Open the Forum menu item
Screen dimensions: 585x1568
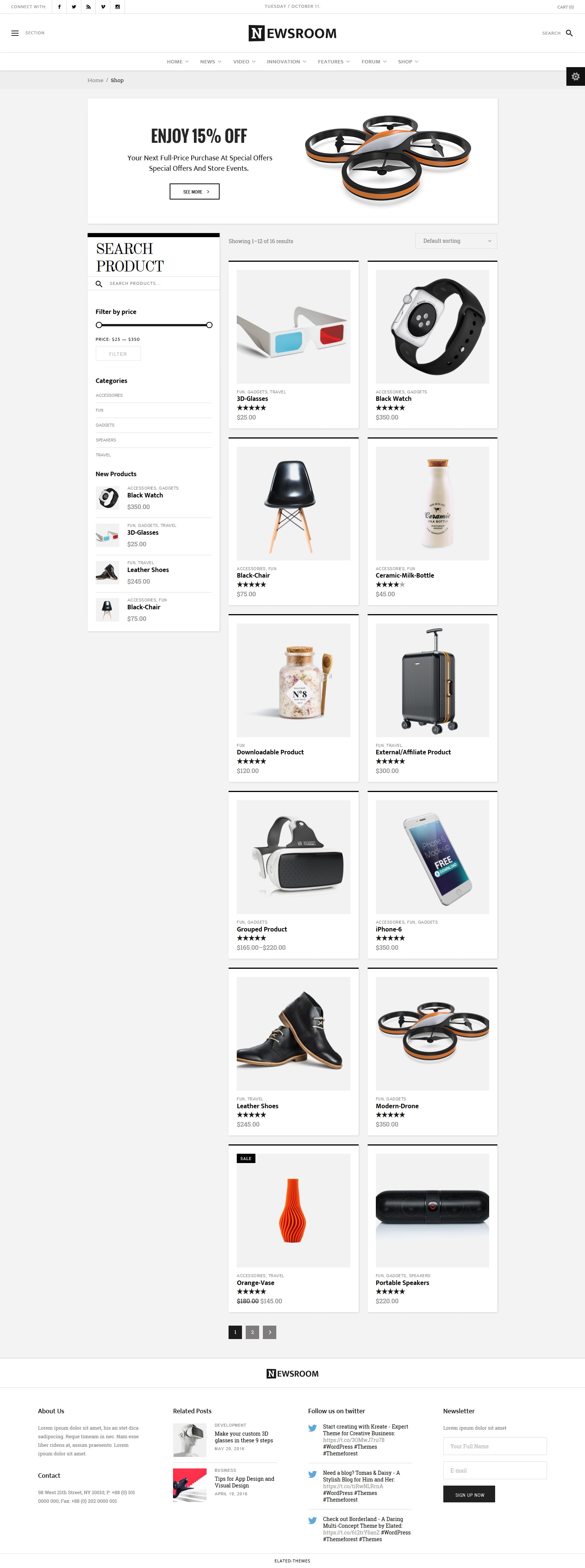tap(374, 62)
